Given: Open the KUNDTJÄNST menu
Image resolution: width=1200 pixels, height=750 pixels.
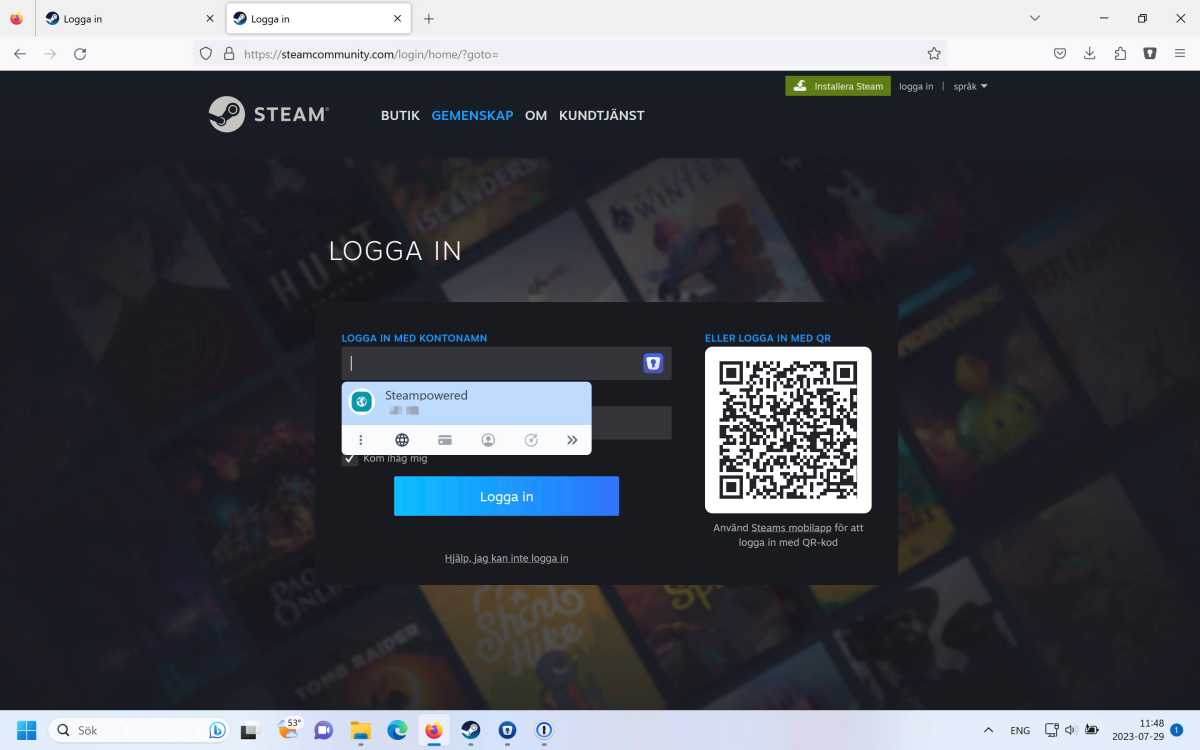Looking at the screenshot, I should click(602, 115).
